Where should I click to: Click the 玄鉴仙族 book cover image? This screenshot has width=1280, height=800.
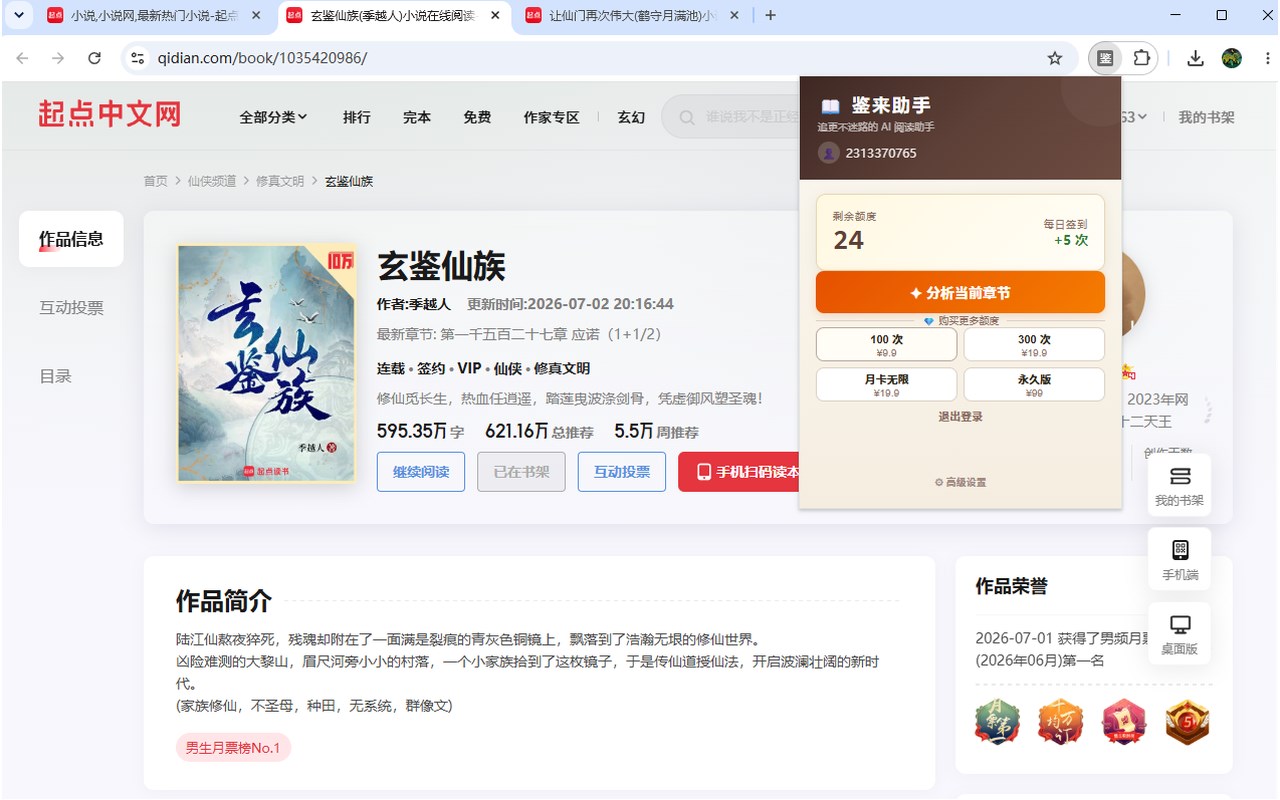click(266, 363)
